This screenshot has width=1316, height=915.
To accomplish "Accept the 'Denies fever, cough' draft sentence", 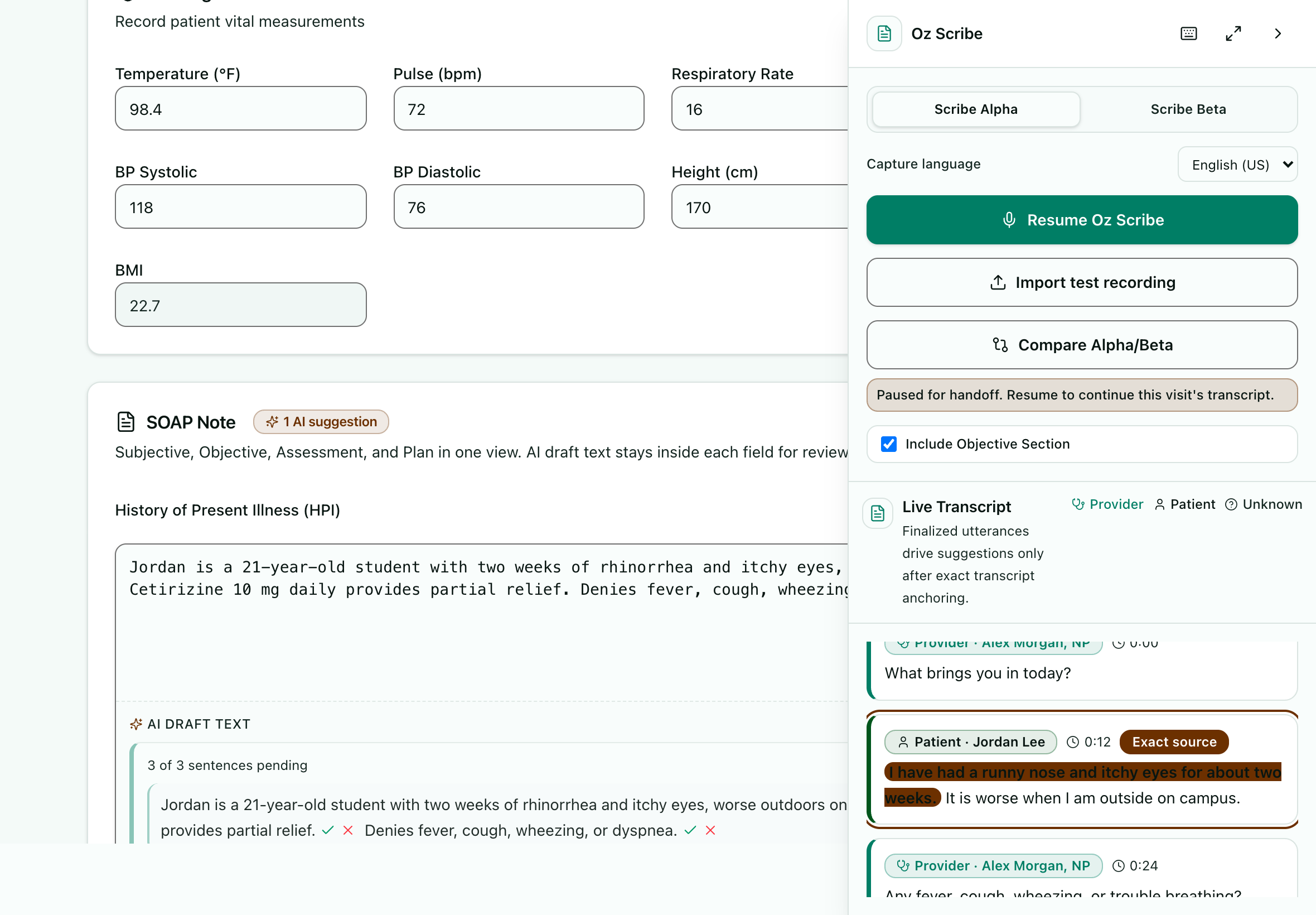I will [690, 830].
